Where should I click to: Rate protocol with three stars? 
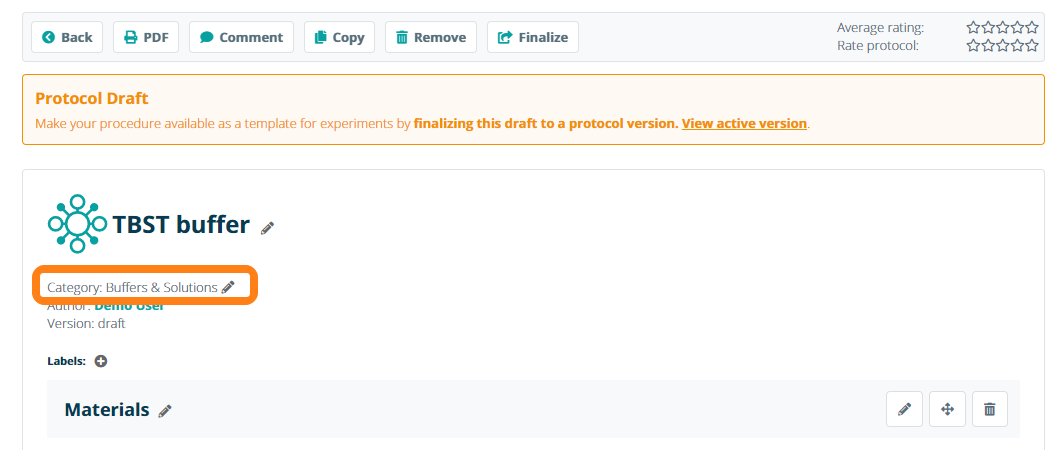tap(1002, 45)
